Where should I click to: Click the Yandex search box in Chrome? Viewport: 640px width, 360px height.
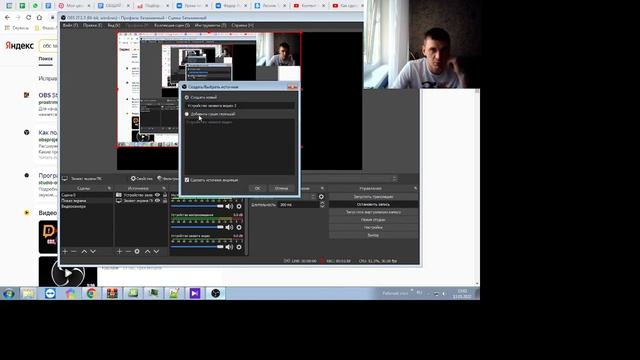48,46
